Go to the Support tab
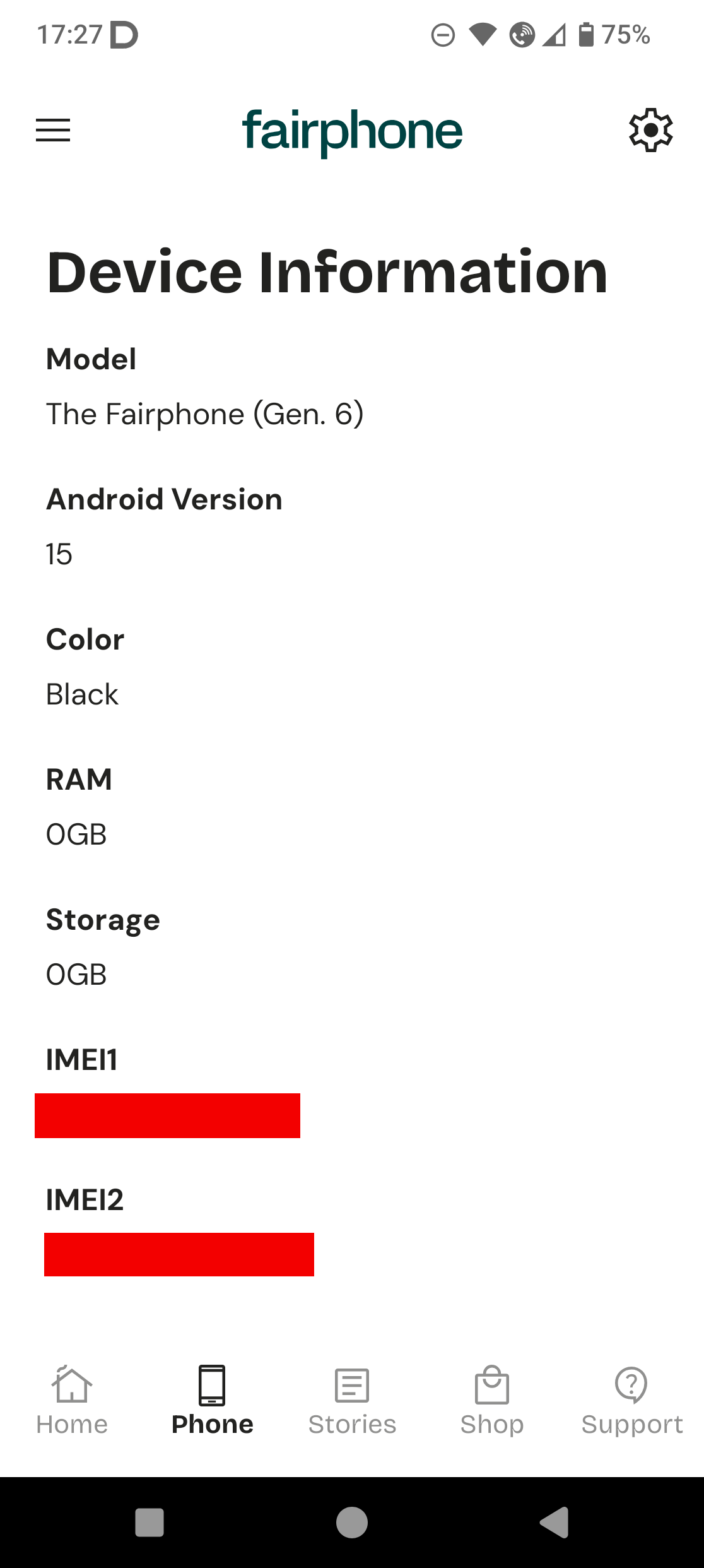704x1568 pixels. [631, 1424]
